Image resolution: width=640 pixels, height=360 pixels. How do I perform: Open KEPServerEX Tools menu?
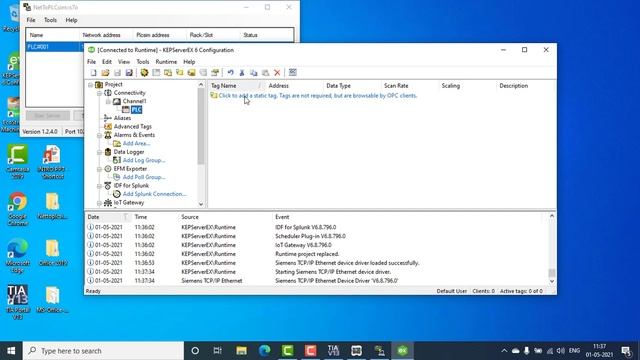coord(142,62)
